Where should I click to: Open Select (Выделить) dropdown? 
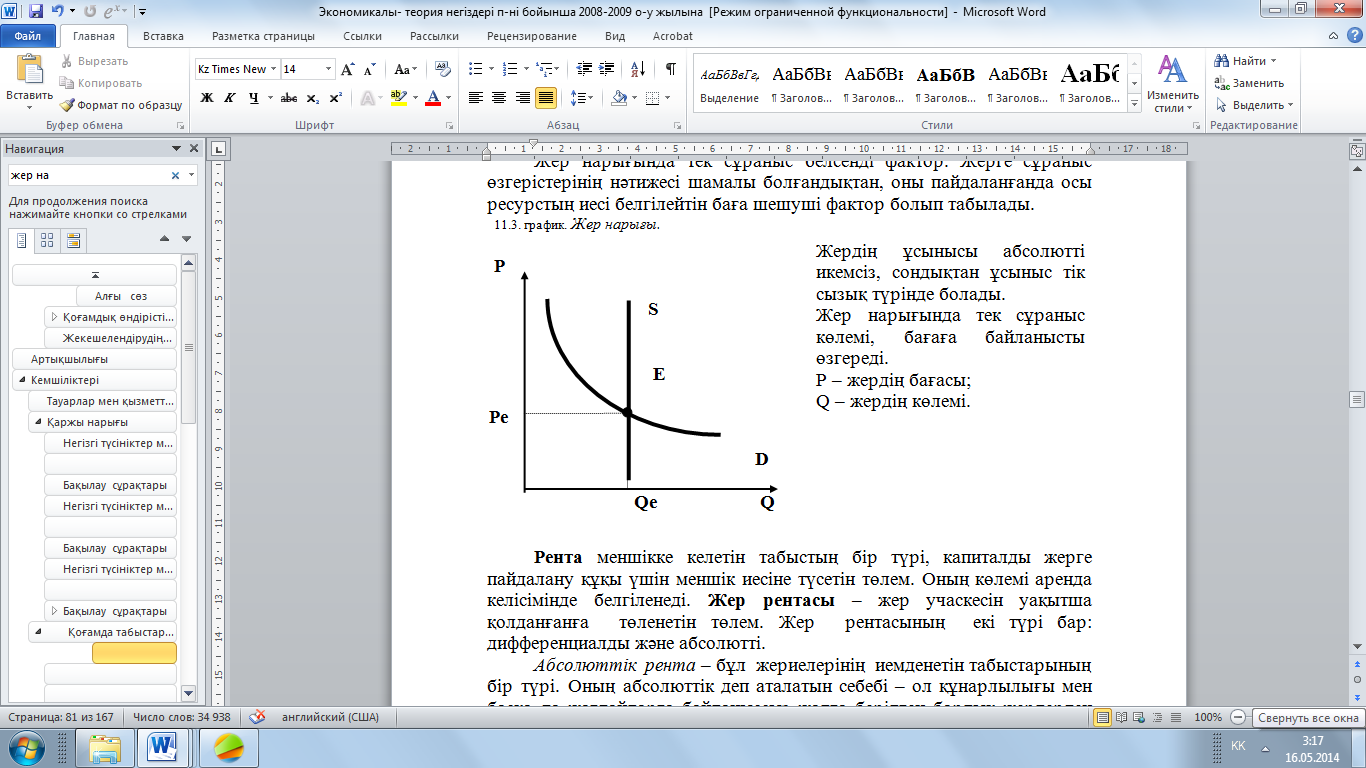point(1254,105)
